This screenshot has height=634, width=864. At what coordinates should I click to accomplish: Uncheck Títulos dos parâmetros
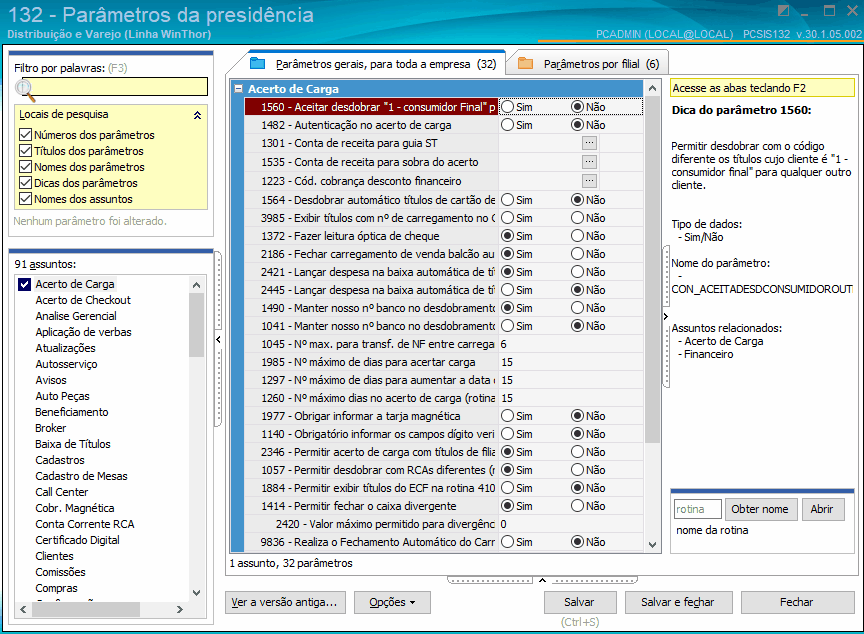pyautogui.click(x=25, y=151)
